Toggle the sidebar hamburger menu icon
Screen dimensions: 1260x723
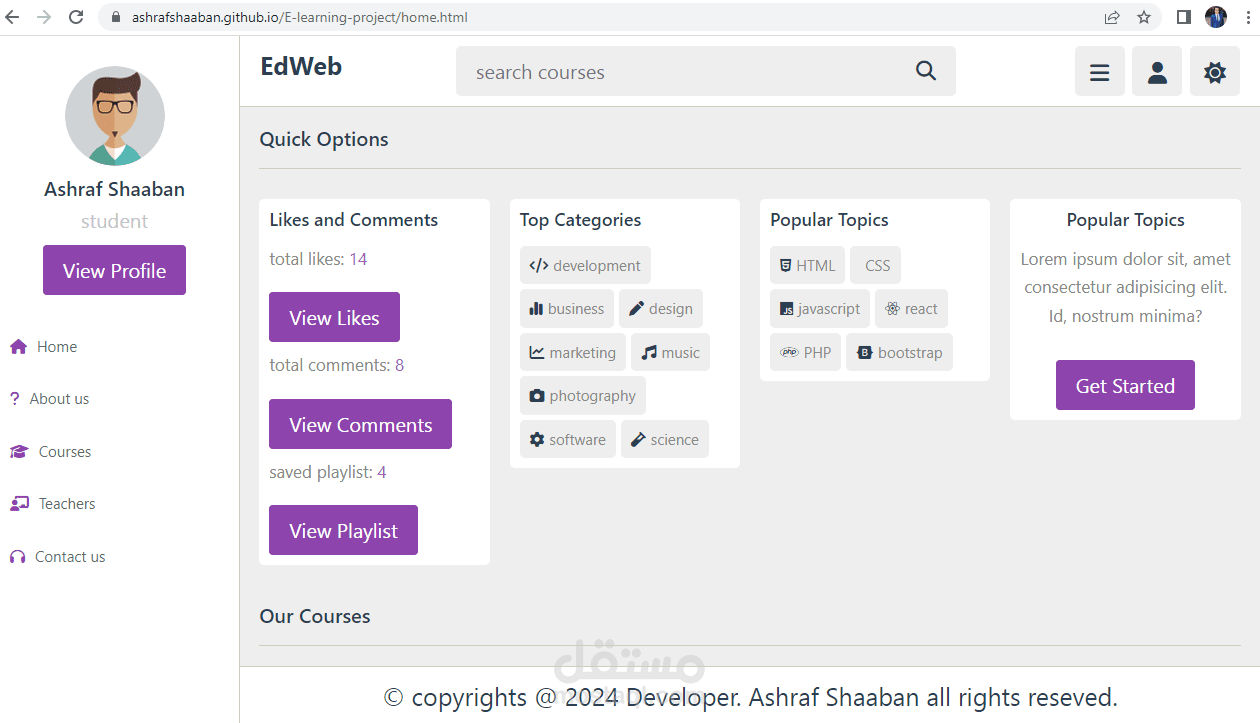(x=1099, y=72)
